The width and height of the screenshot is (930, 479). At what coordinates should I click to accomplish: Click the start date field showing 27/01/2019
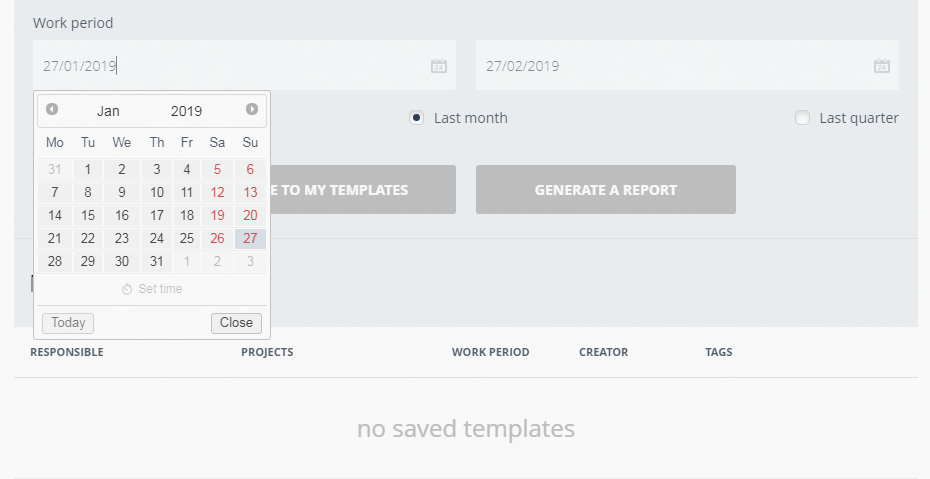(244, 65)
